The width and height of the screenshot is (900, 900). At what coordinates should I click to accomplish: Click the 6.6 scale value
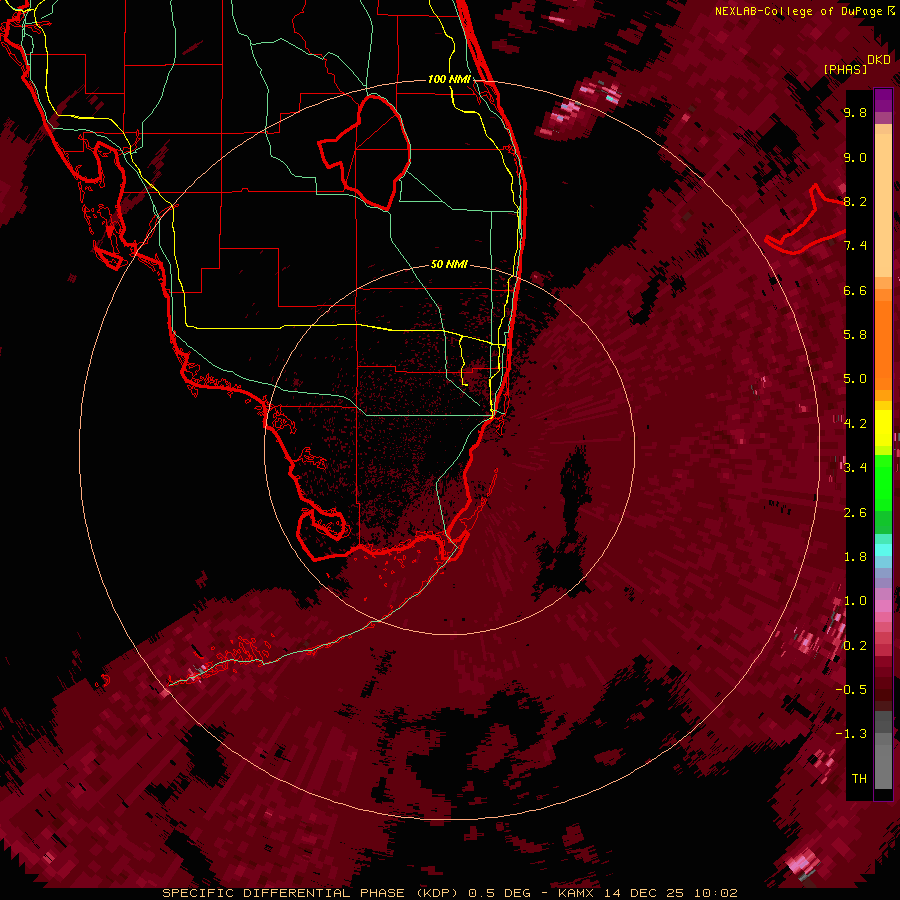pos(855,290)
